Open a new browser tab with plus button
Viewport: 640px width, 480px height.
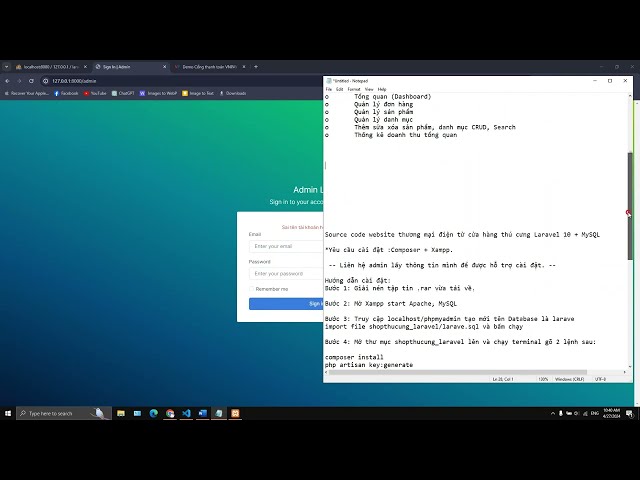pos(256,67)
